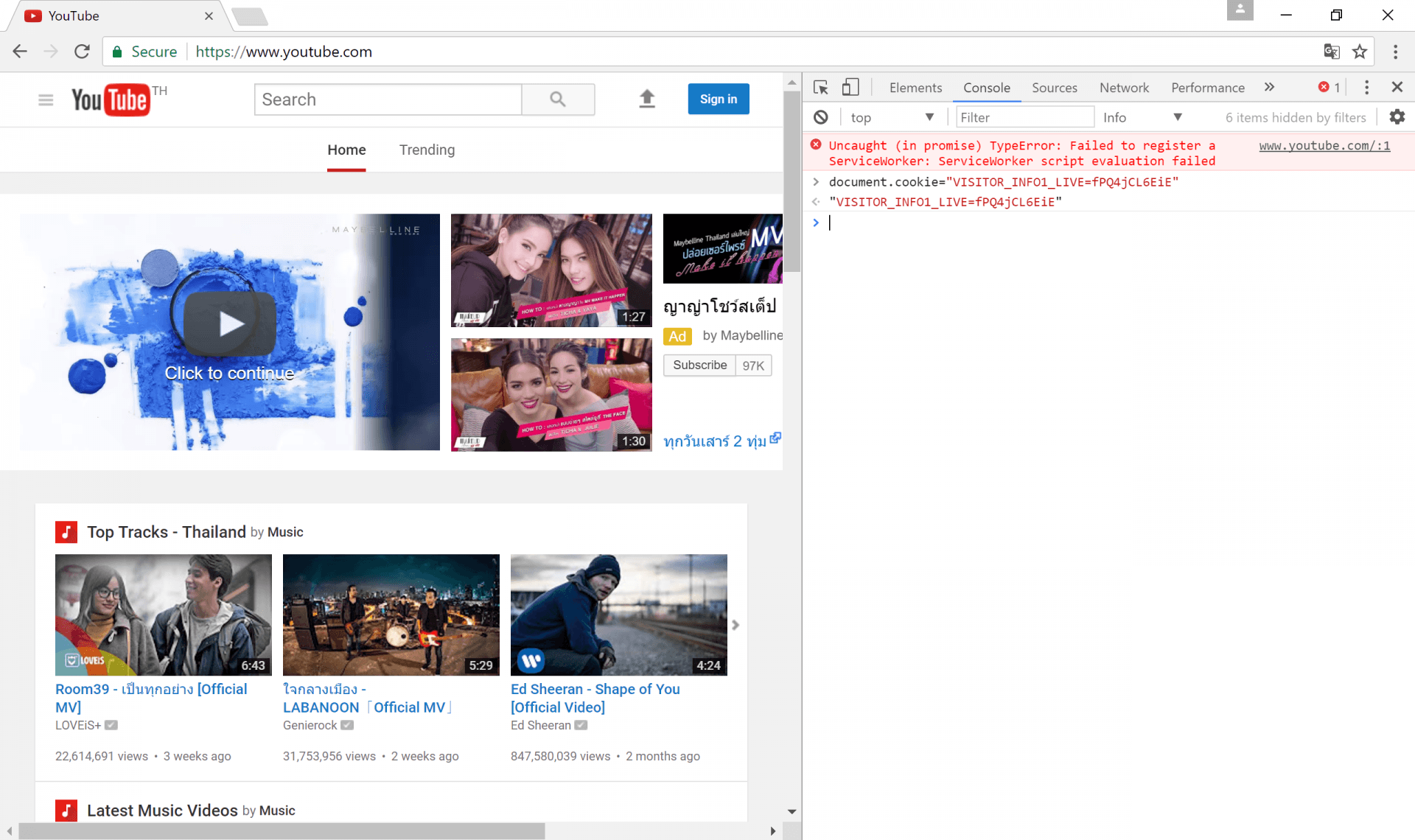Click the YouTube browser tab

pos(118,15)
